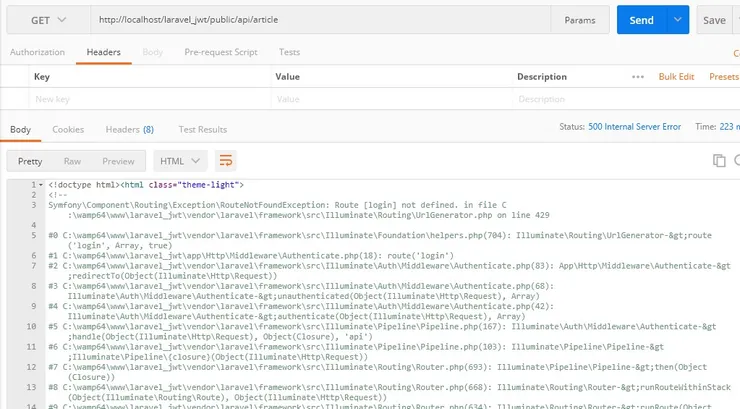Open the GET method dropdown
This screenshot has width=740, height=409.
tap(45, 20)
